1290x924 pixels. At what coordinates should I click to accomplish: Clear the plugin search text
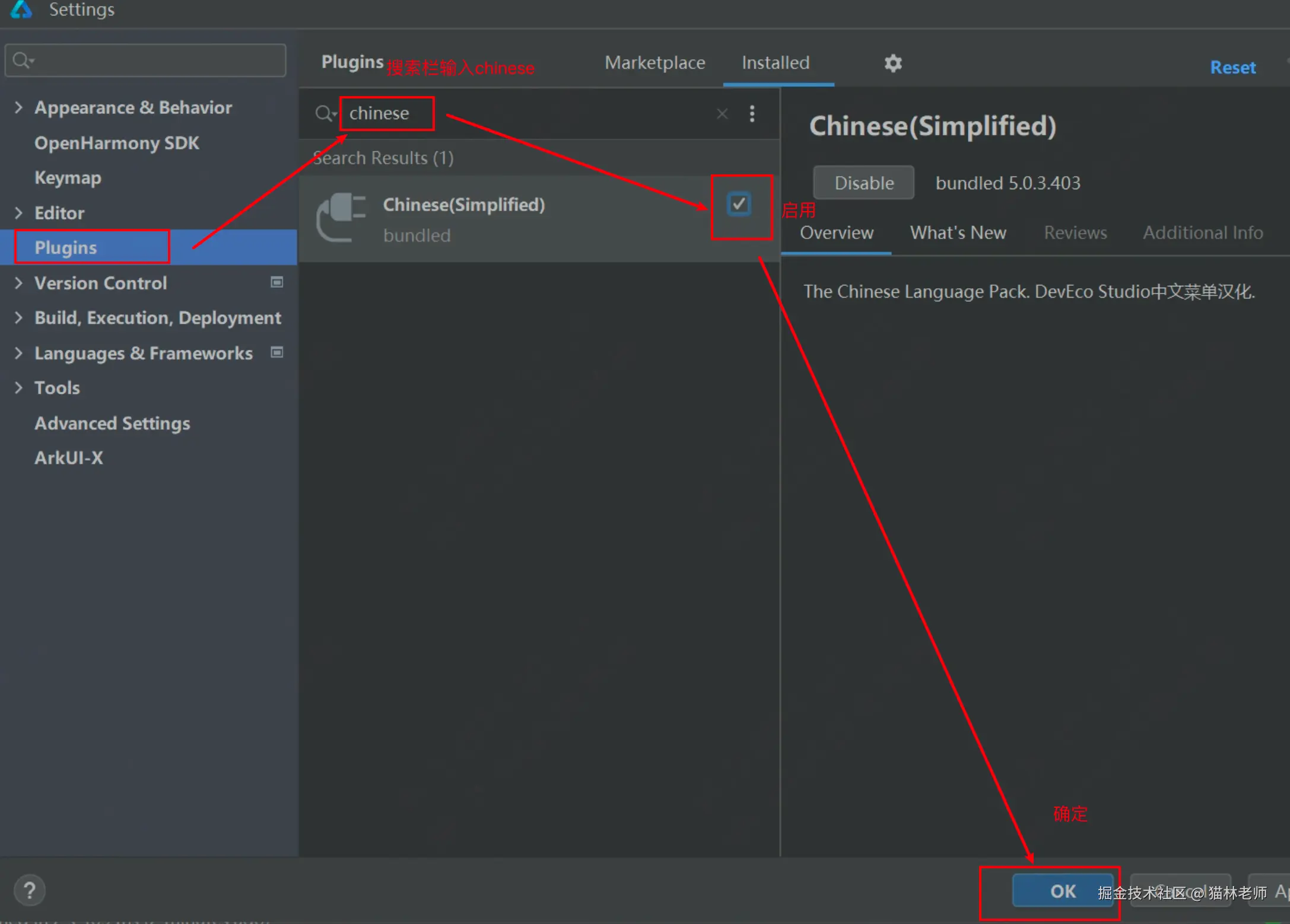(722, 113)
